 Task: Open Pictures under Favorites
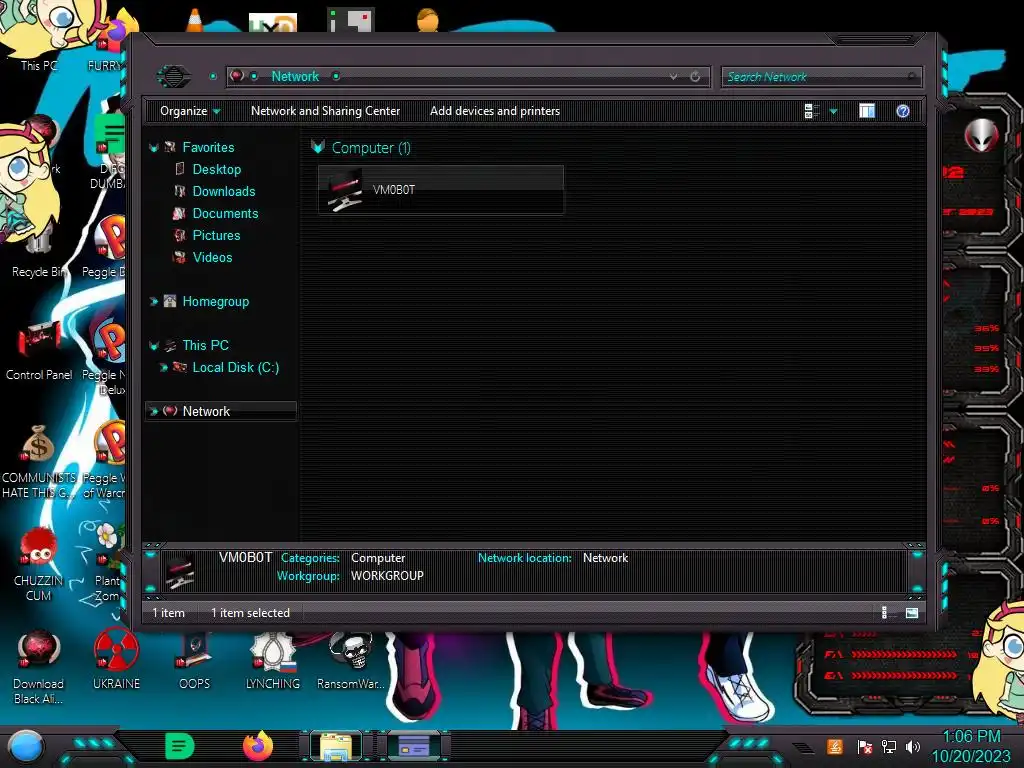[x=216, y=235]
